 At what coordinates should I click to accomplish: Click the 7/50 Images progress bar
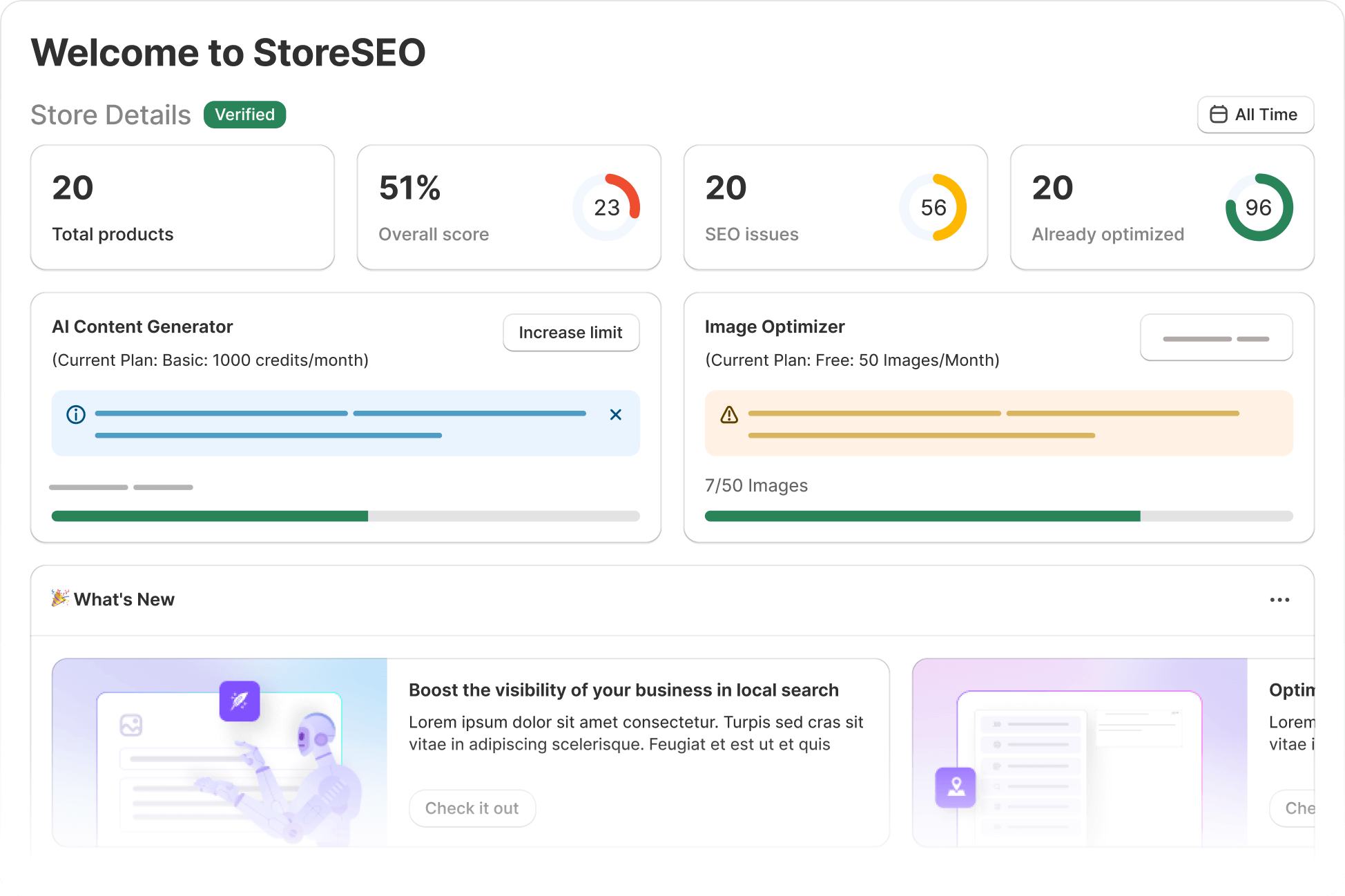998,516
